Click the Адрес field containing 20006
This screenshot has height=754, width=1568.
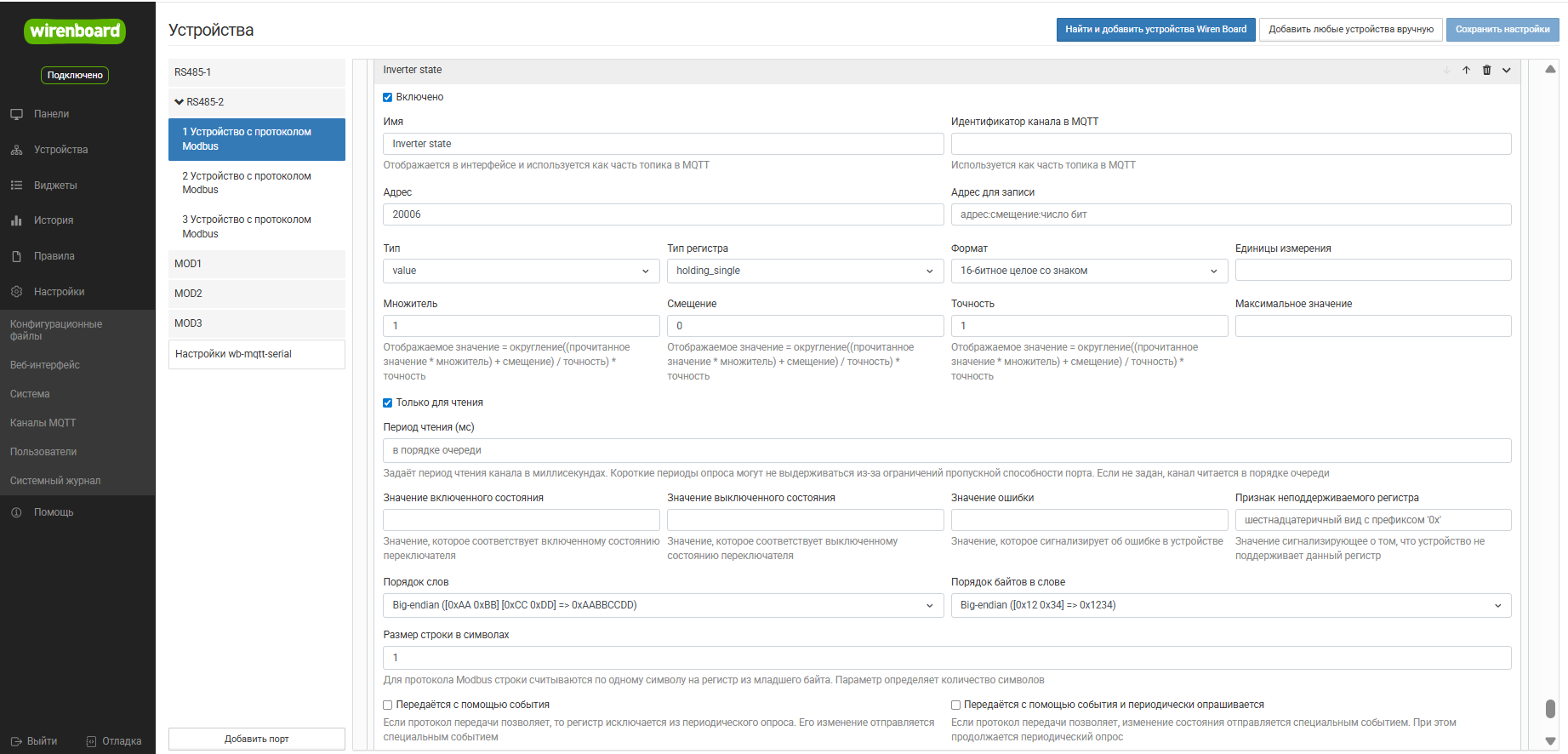coord(663,214)
